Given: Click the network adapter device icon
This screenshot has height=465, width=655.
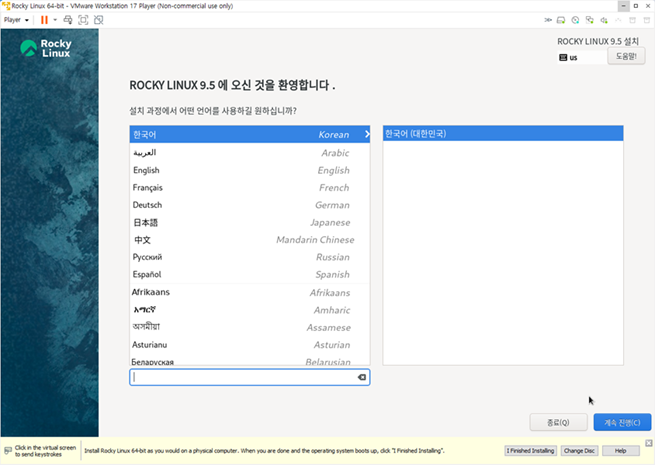Looking at the screenshot, I should 589,20.
